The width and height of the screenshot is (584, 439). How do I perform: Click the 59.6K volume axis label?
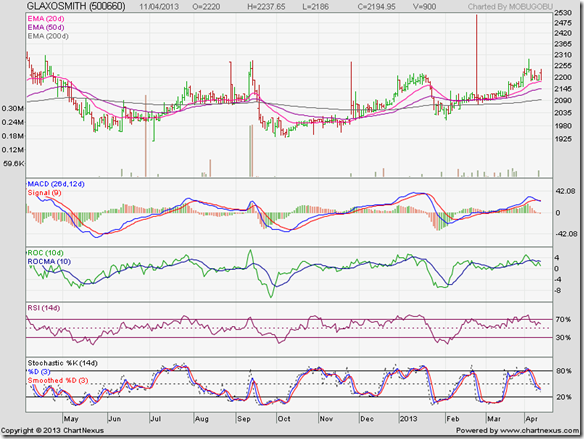coord(14,163)
